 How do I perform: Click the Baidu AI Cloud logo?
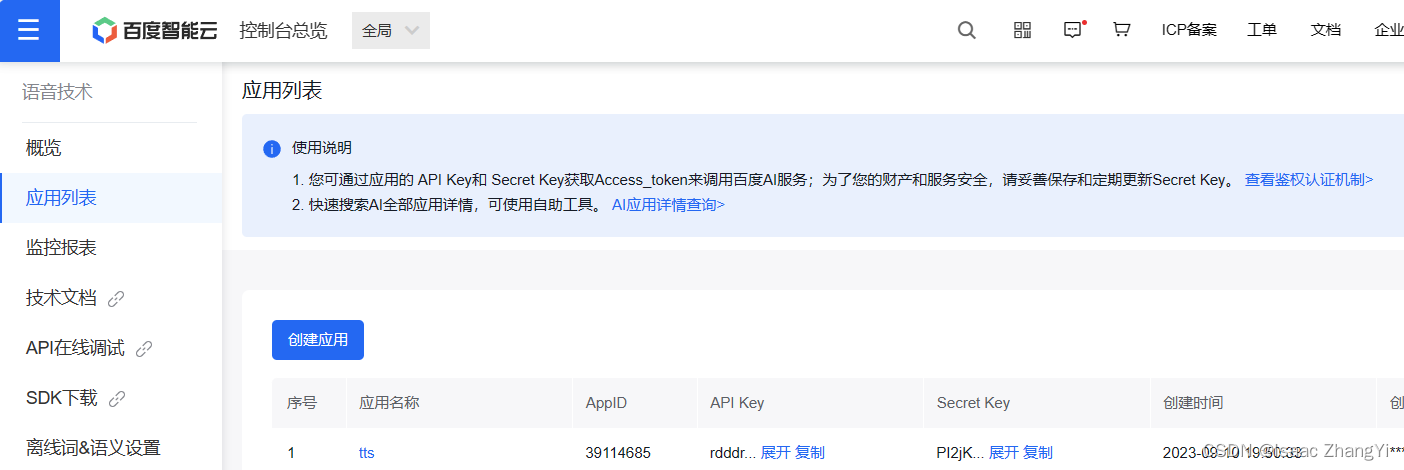click(x=155, y=31)
